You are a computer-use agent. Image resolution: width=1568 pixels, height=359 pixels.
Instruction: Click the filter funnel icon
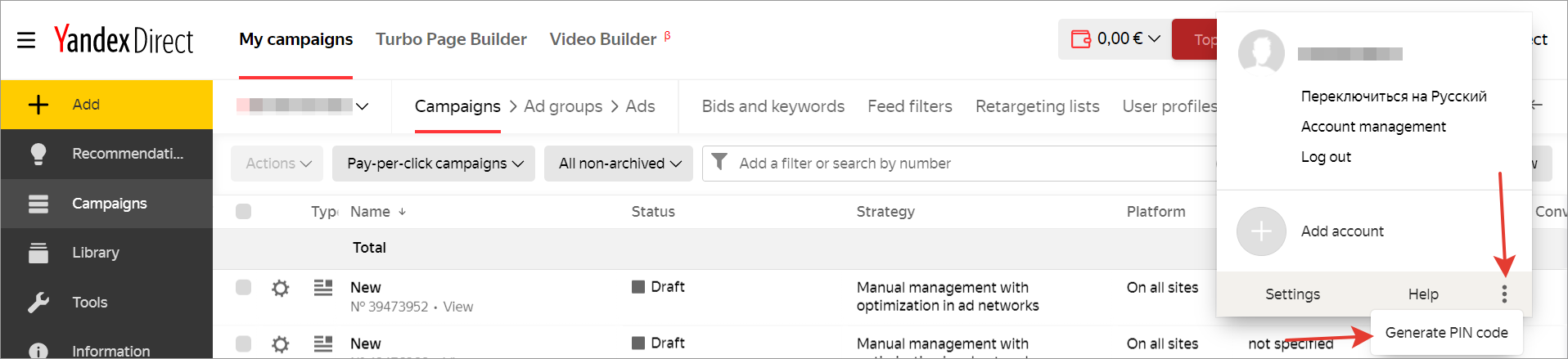point(719,162)
